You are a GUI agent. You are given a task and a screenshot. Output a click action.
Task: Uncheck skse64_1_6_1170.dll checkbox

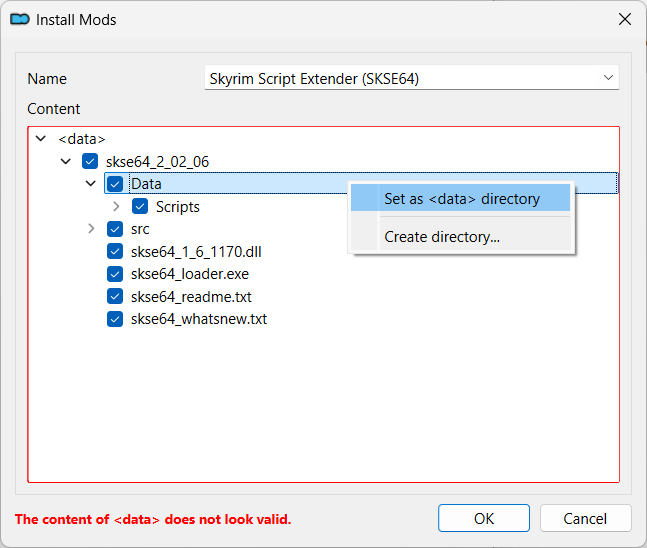coord(115,251)
